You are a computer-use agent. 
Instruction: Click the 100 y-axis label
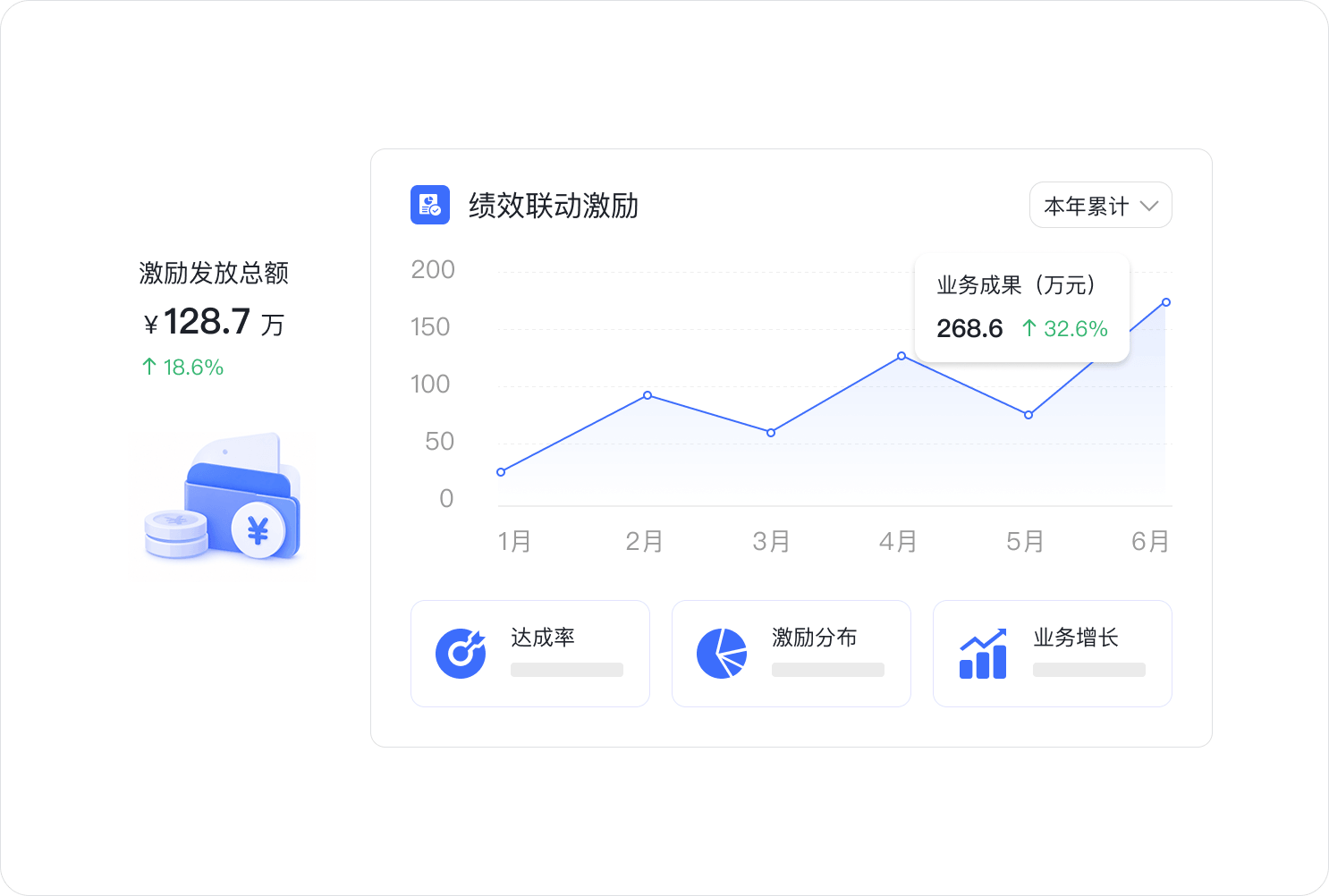430,384
